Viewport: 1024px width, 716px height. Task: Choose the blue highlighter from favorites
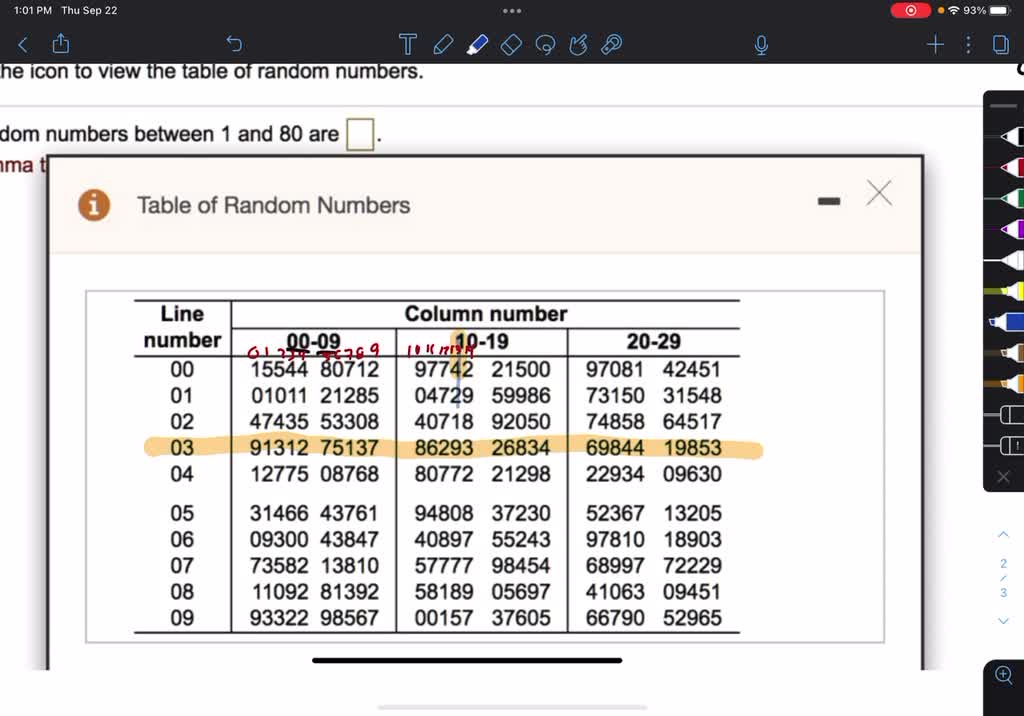point(1008,322)
